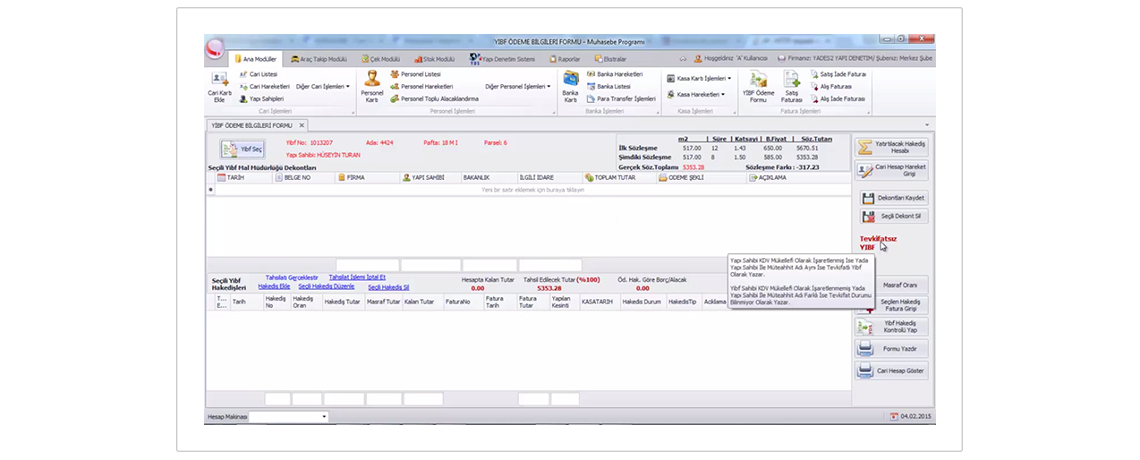The image size is (1140, 460).
Task: Print the form with Formu Yazdır
Action: [892, 348]
